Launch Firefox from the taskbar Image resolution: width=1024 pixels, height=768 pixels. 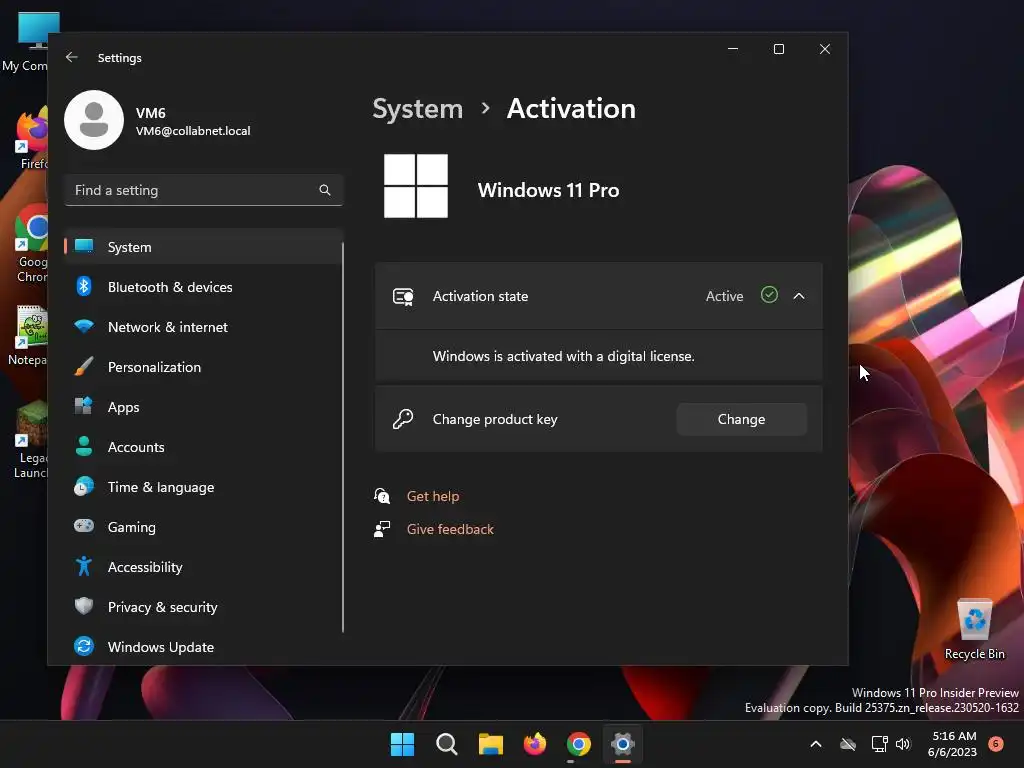pos(535,744)
